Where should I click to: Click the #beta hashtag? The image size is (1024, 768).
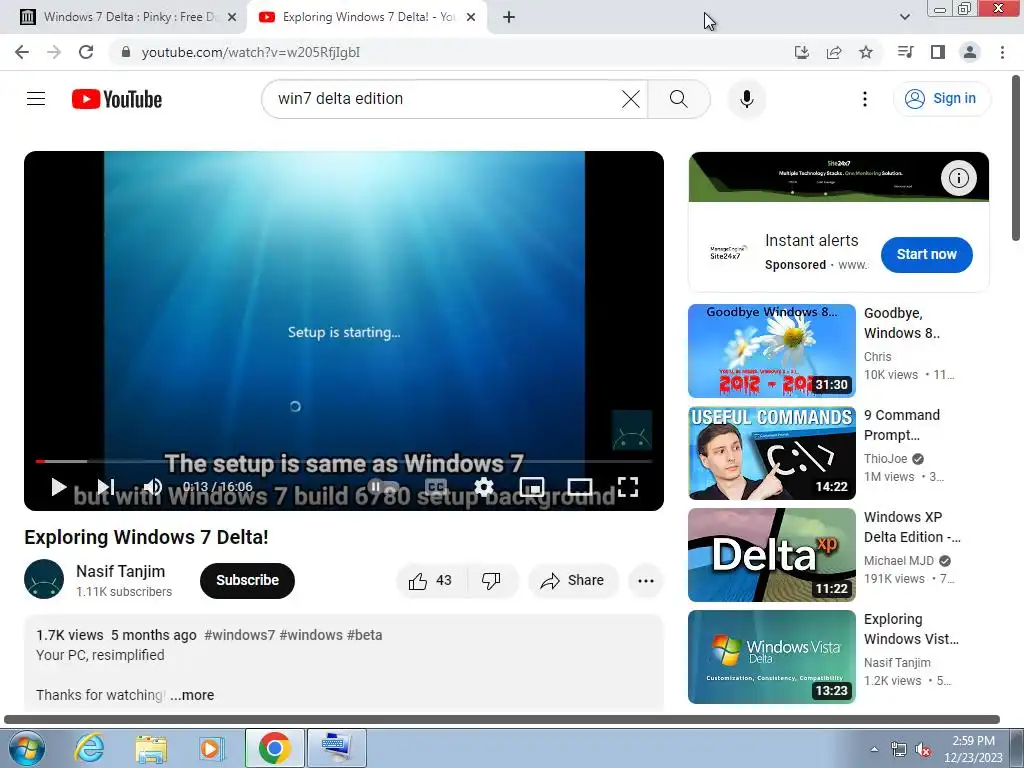(x=364, y=635)
